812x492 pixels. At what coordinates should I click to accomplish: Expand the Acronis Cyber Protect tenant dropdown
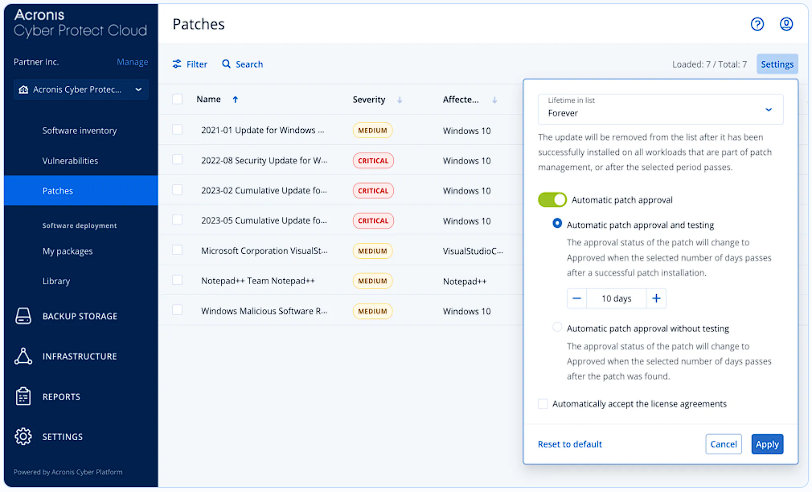[x=138, y=90]
